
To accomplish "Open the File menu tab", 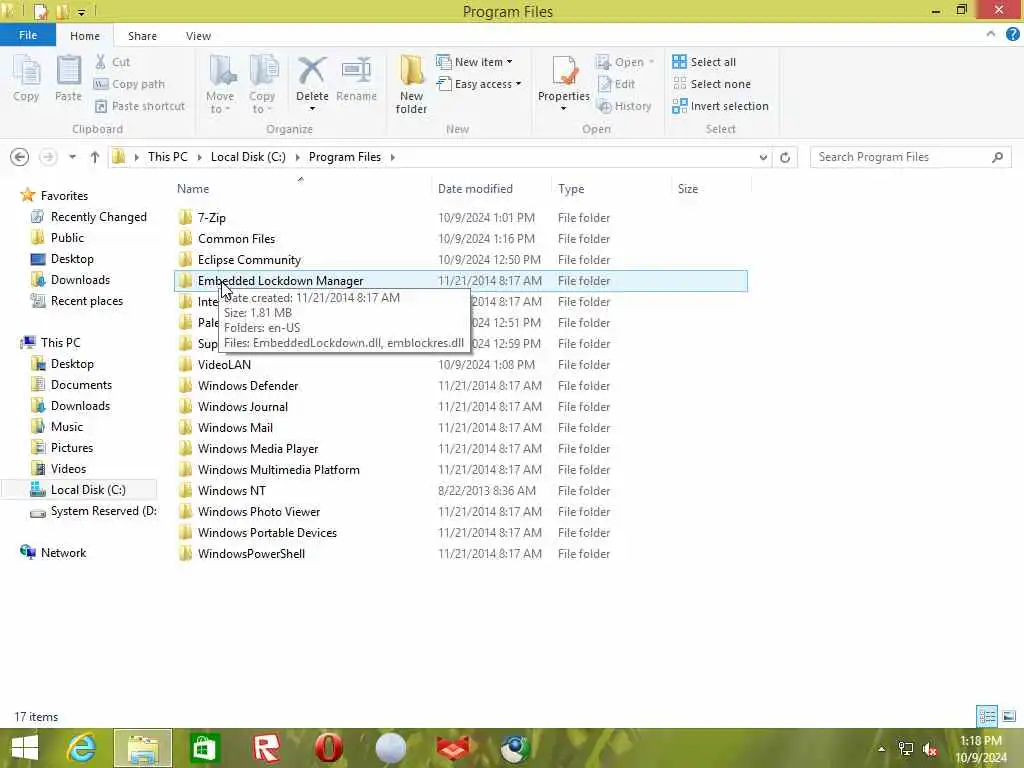I will point(27,35).
